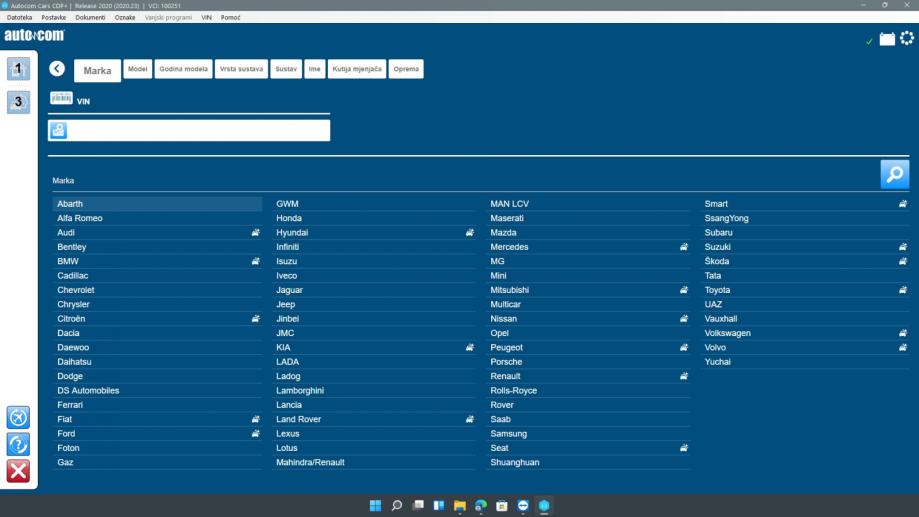Choose Toyota brand
919x517 pixels.
pos(805,290)
